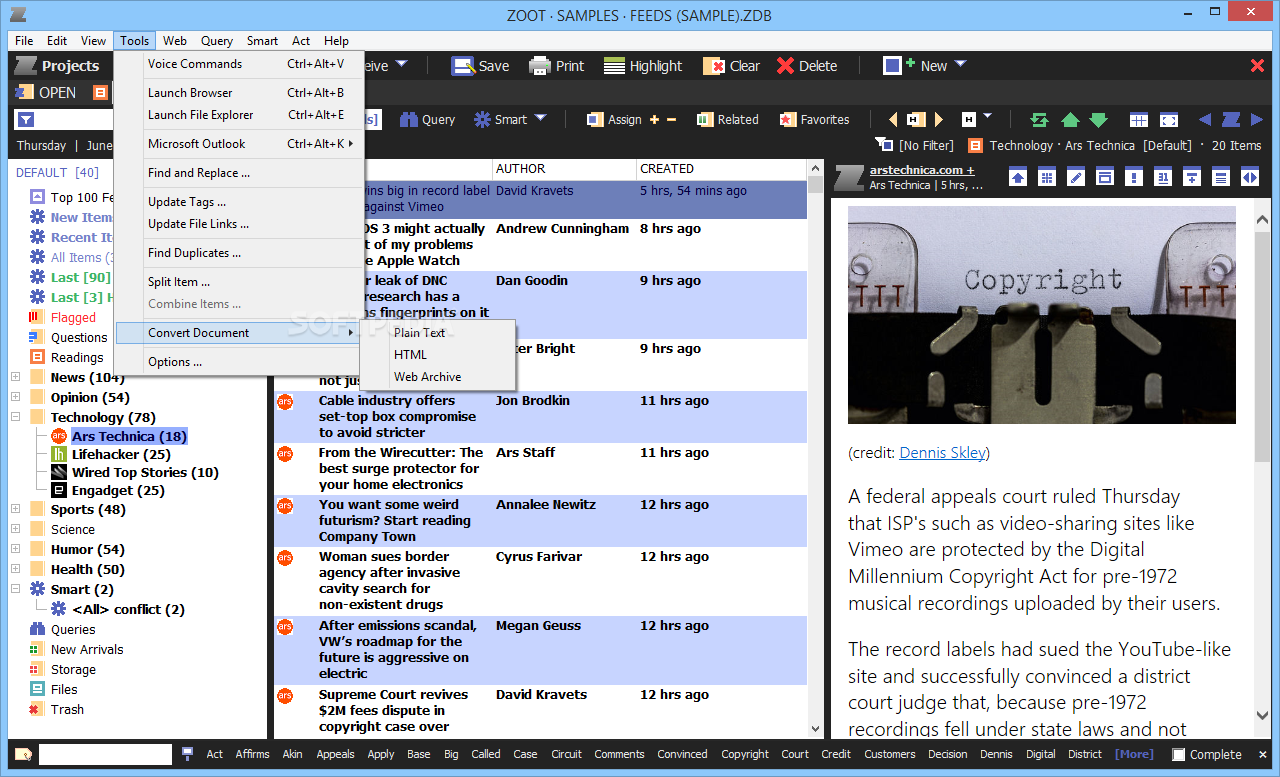Select the Trash item in sidebar
The width and height of the screenshot is (1280, 777).
[x=67, y=709]
